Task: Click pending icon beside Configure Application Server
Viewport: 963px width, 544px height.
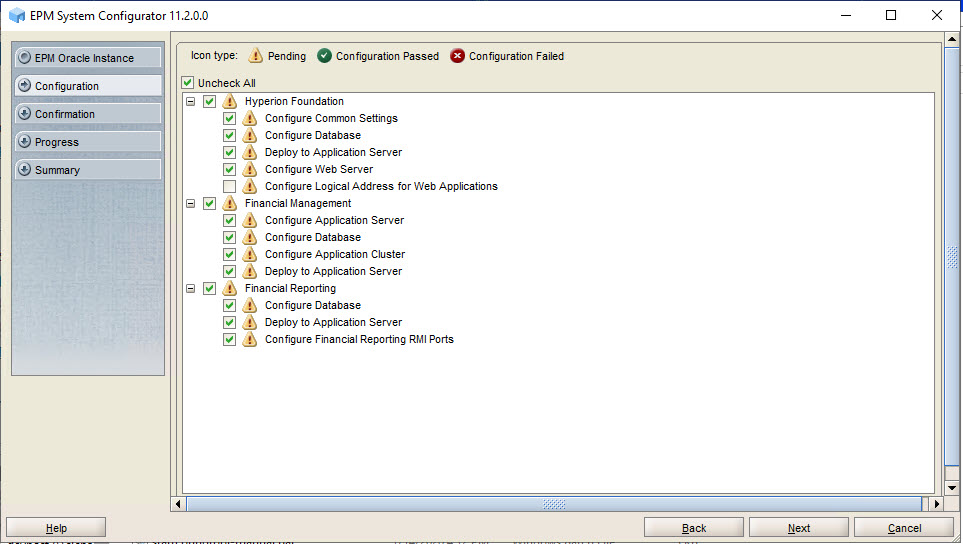Action: point(250,220)
